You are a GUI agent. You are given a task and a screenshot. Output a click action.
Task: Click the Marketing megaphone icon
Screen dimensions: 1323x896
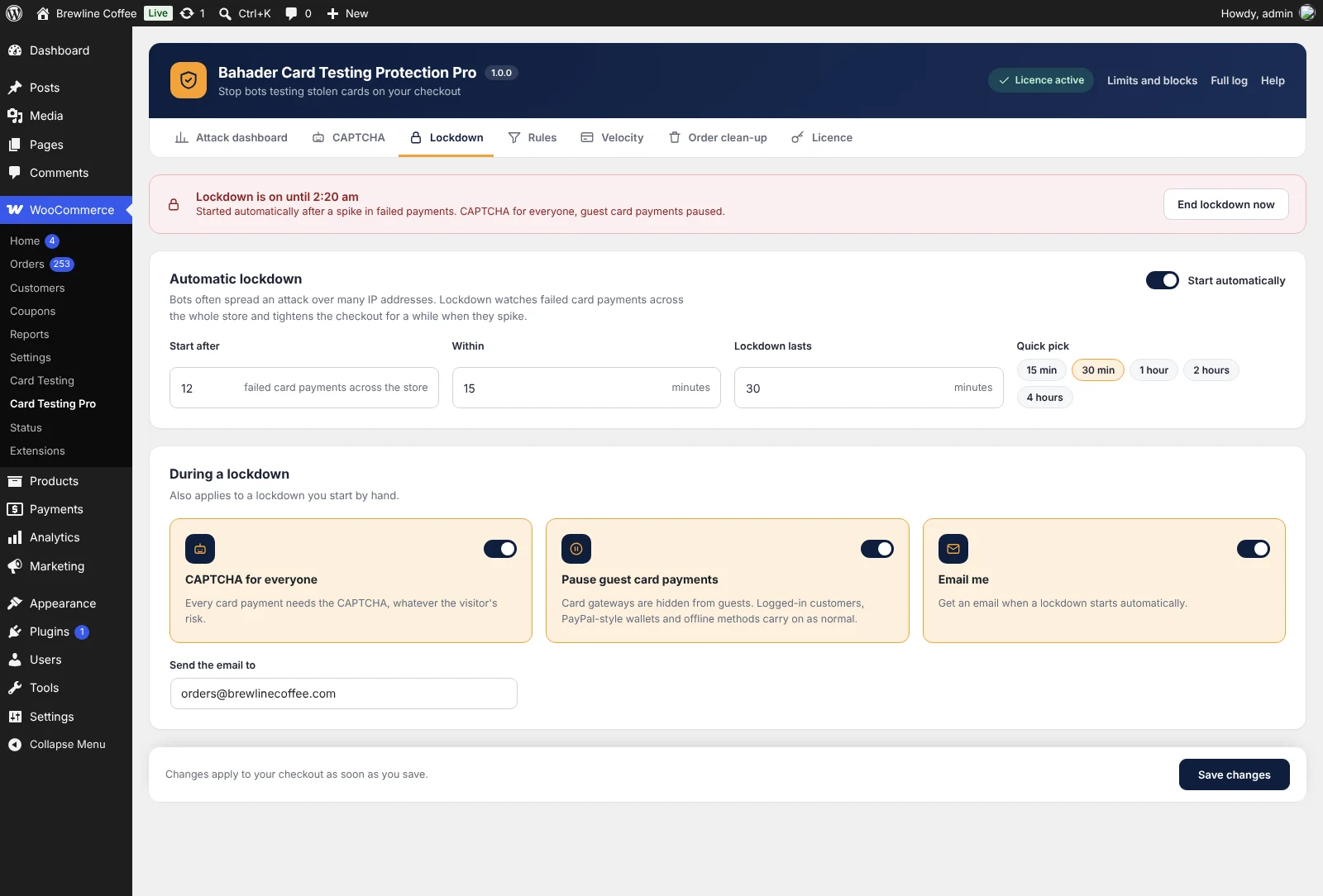click(15, 566)
